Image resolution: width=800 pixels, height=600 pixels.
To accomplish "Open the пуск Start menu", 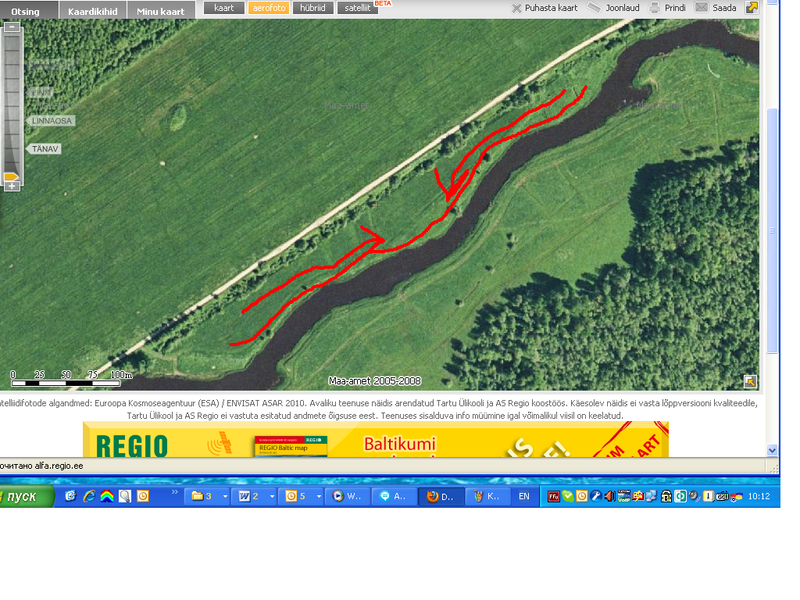I will tap(26, 496).
